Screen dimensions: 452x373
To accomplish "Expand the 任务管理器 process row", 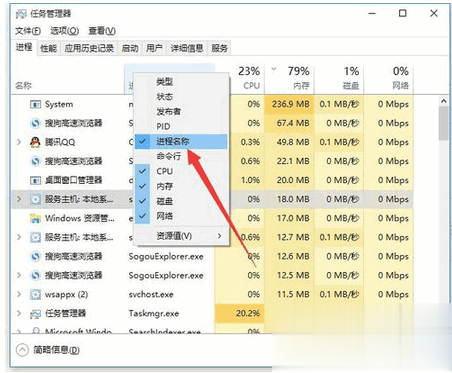I will [19, 314].
